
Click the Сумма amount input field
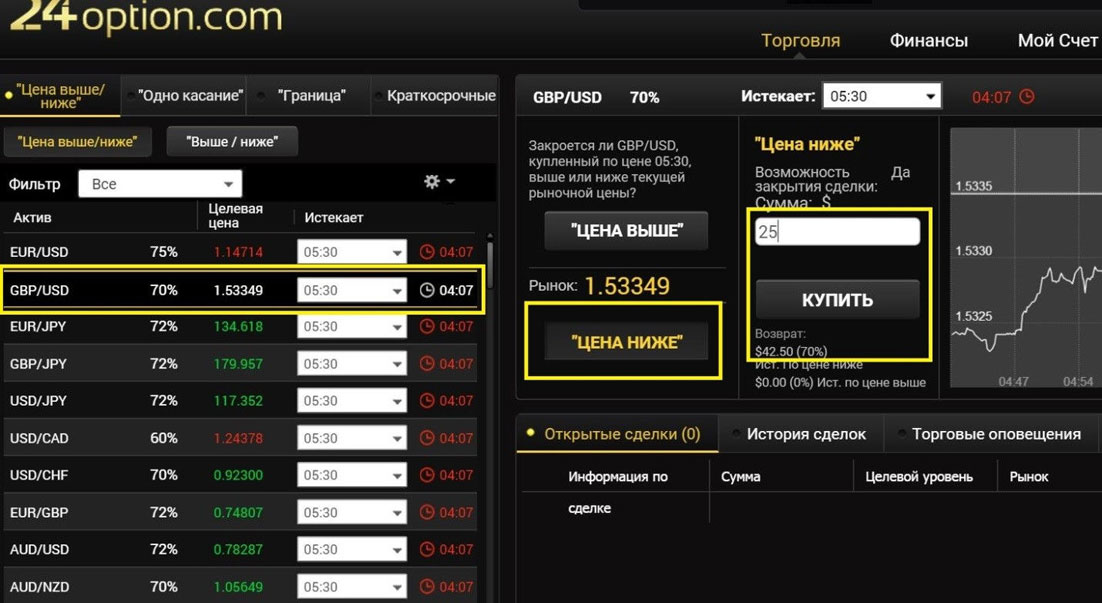837,232
